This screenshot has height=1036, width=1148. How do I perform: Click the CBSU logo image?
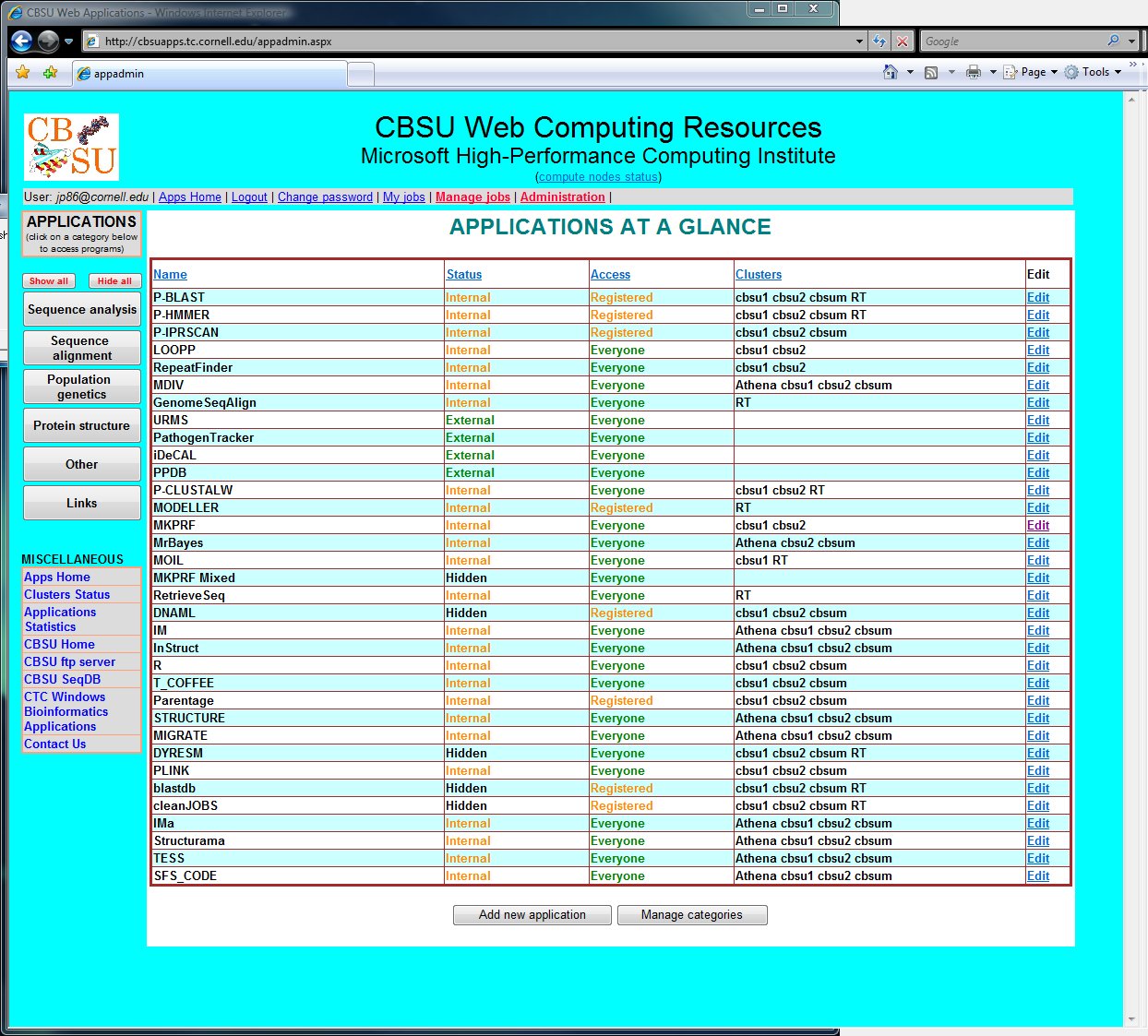pyautogui.click(x=71, y=148)
